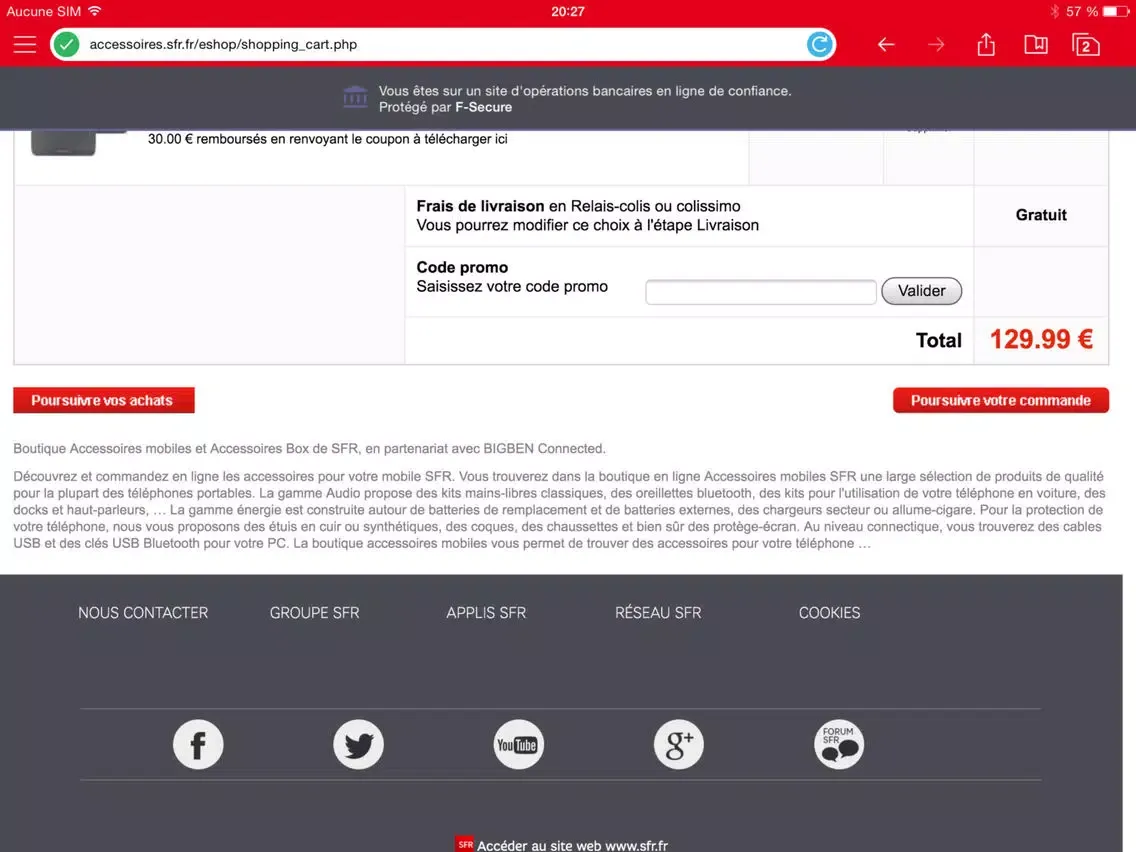Click the Frais de livraison label
This screenshot has width=1136, height=852.
[x=480, y=206]
